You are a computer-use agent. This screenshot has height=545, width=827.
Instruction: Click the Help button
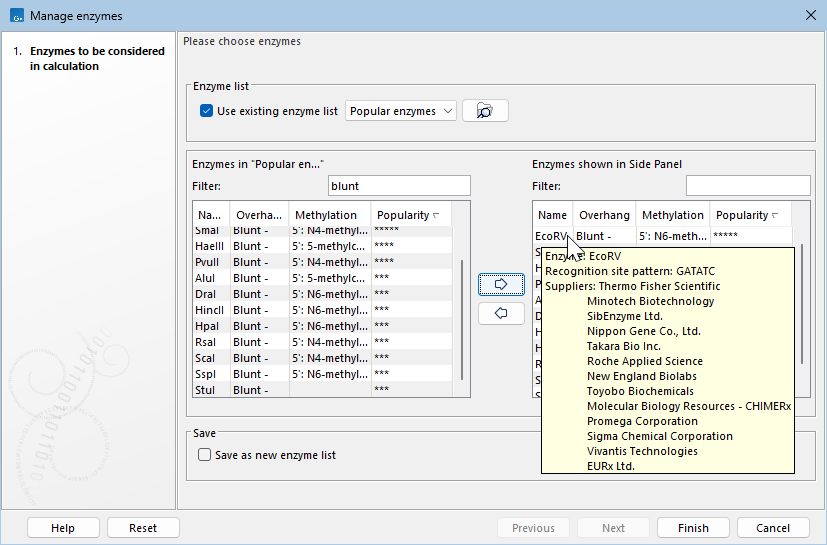63,528
